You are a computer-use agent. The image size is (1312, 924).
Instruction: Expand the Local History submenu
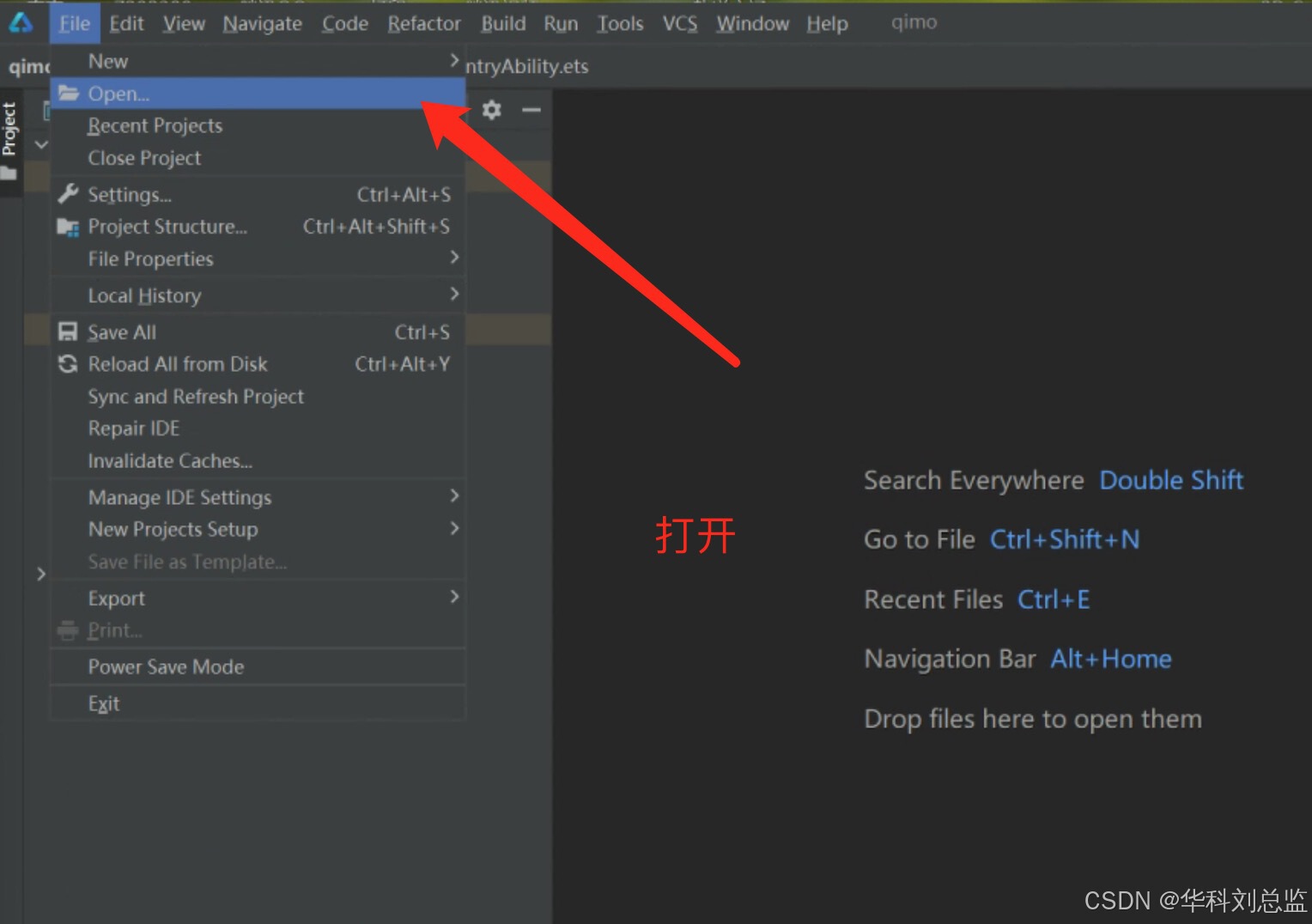[x=454, y=295]
